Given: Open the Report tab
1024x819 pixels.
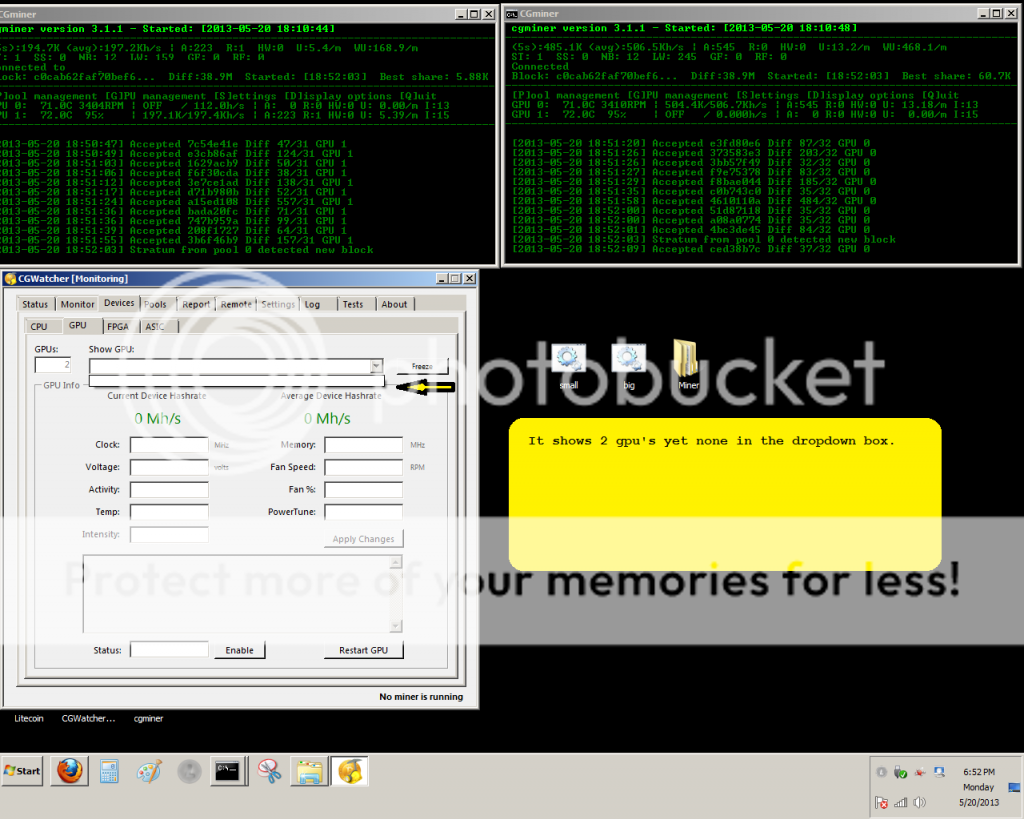Looking at the screenshot, I should pyautogui.click(x=196, y=304).
